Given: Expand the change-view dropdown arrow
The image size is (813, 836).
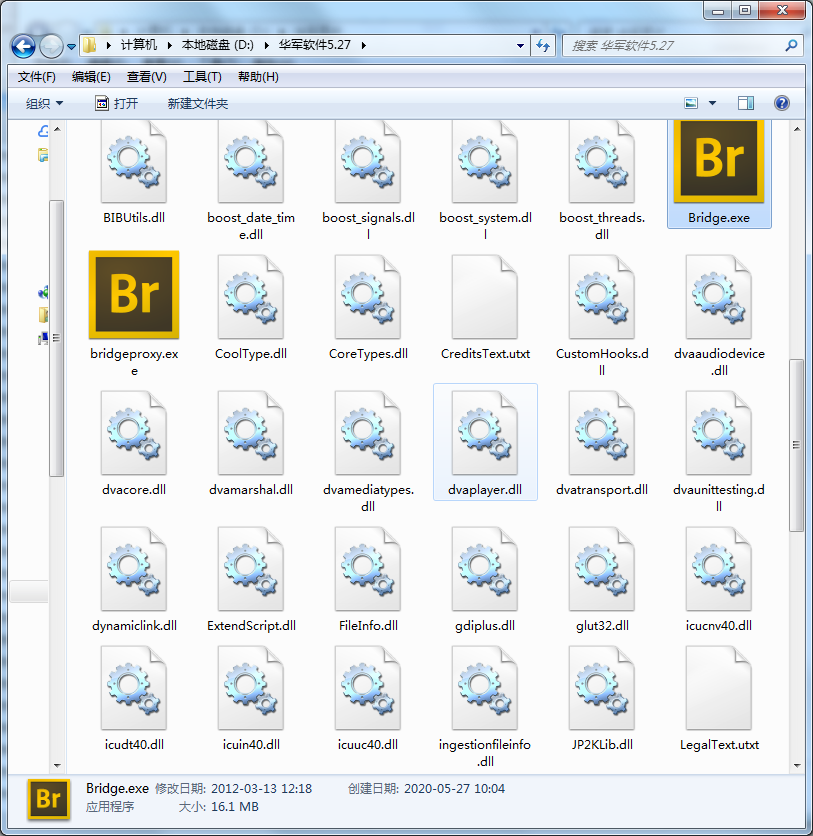Looking at the screenshot, I should [711, 102].
